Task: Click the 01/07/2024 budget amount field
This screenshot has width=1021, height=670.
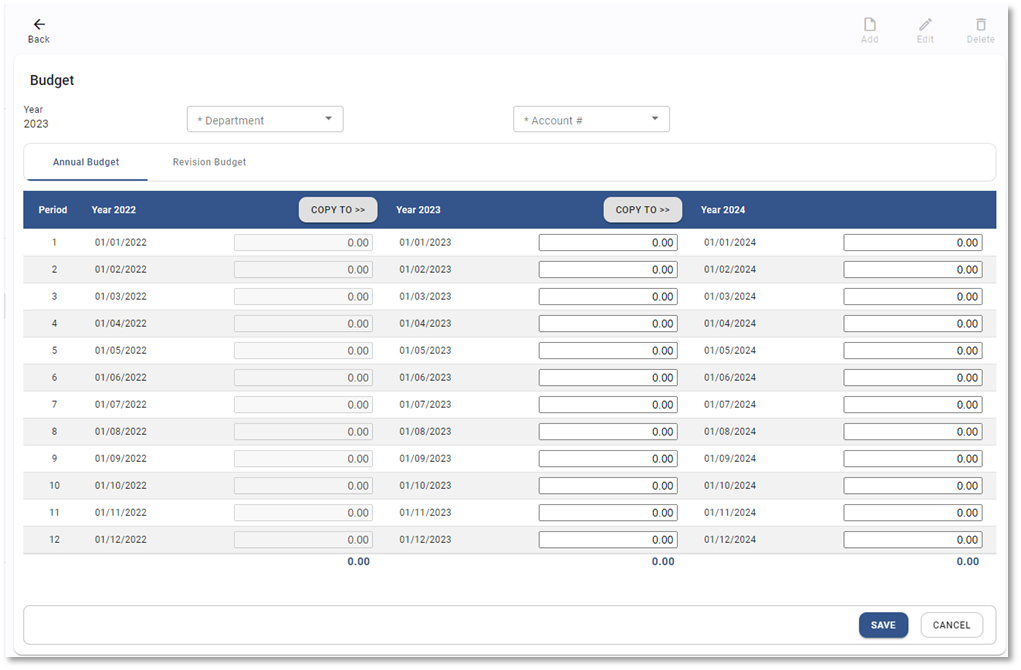Action: point(912,405)
